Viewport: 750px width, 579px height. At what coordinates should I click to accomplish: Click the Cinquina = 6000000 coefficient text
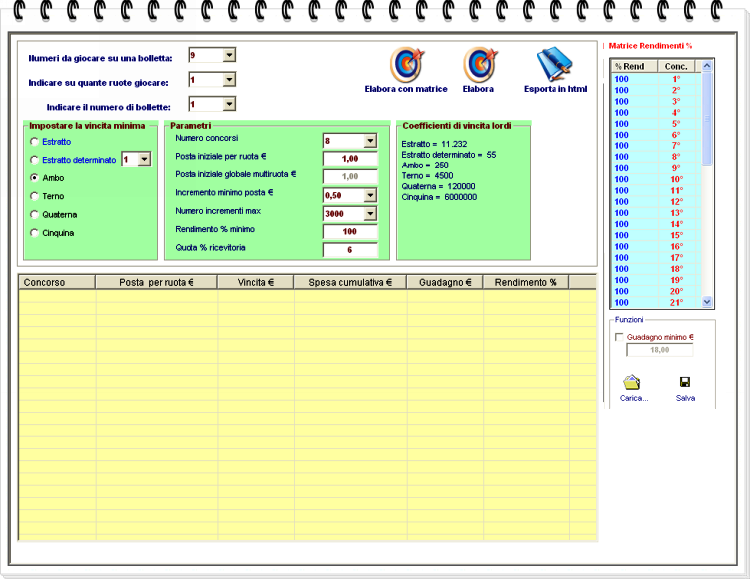pyautogui.click(x=439, y=197)
